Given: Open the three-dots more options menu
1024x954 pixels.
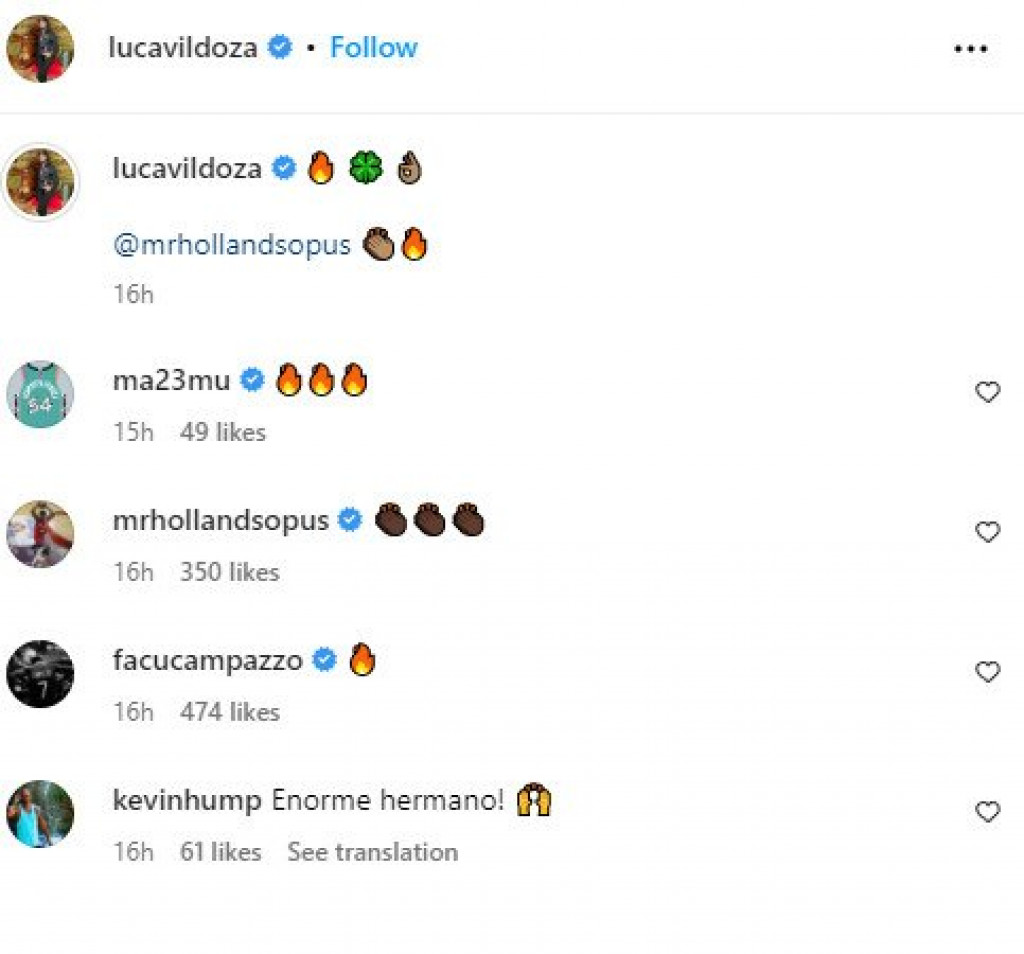Looking at the screenshot, I should point(970,48).
